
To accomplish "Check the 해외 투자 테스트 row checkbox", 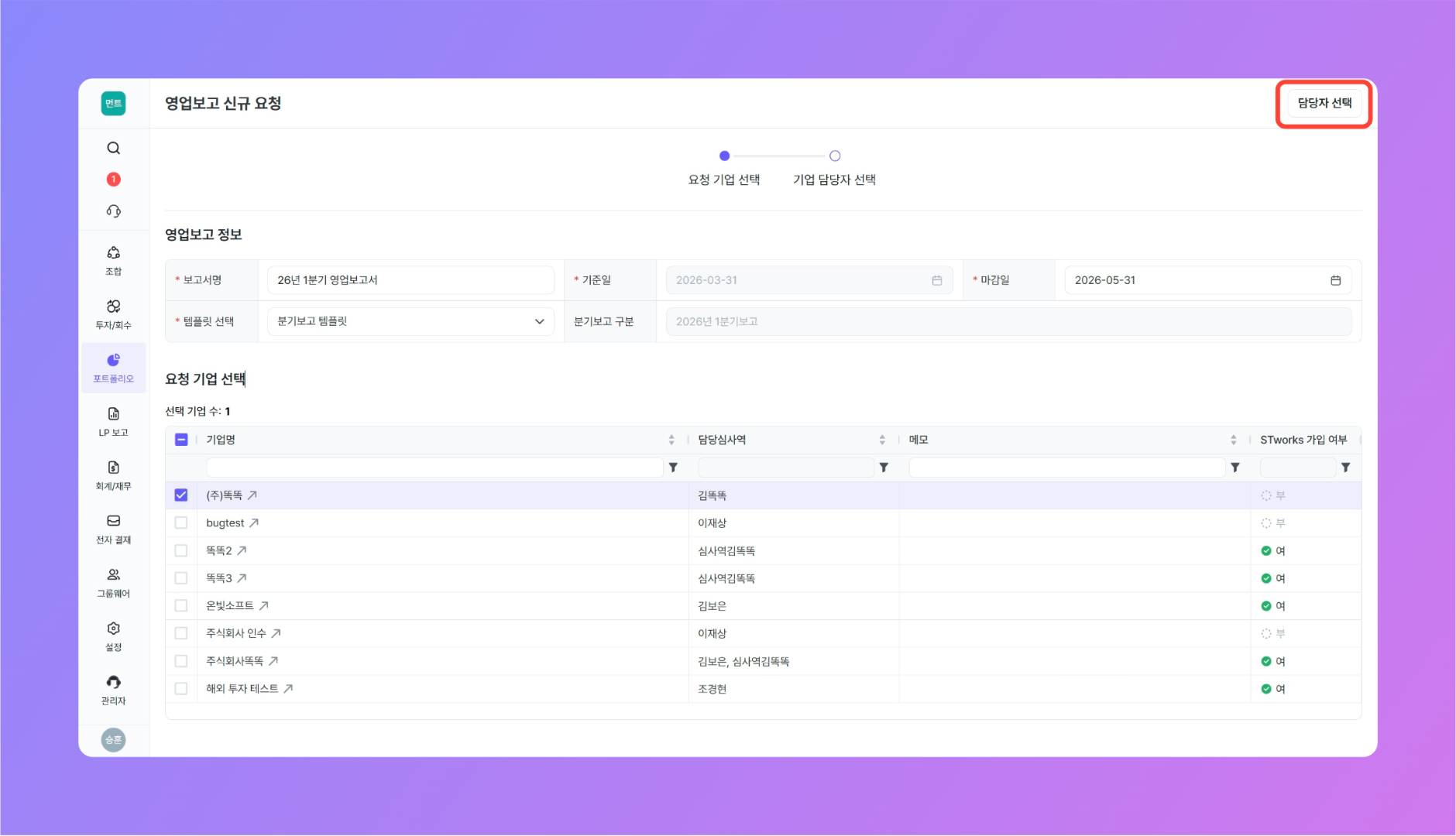I will (x=181, y=689).
